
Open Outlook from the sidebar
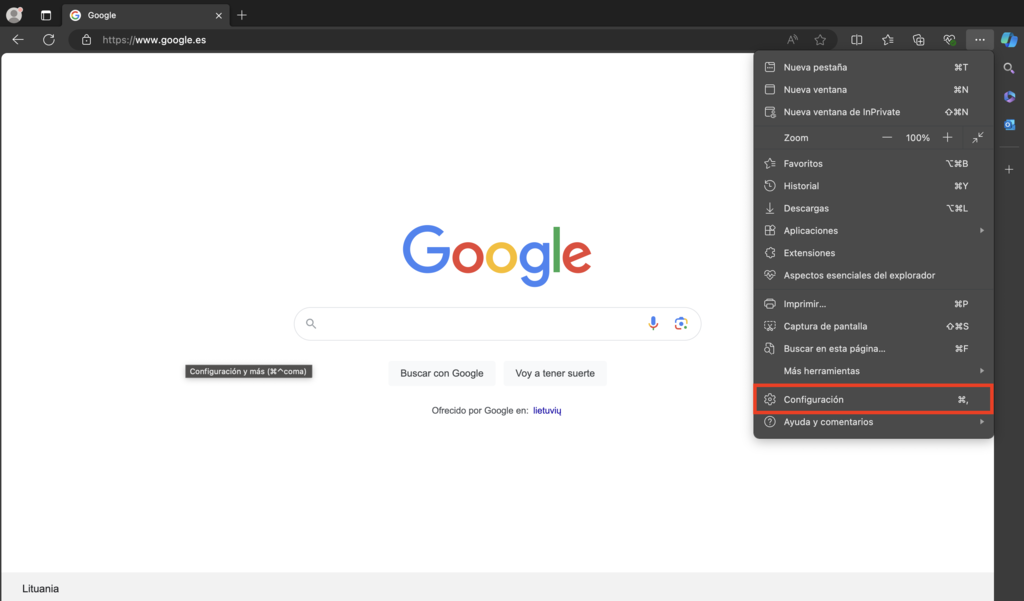click(x=1009, y=124)
